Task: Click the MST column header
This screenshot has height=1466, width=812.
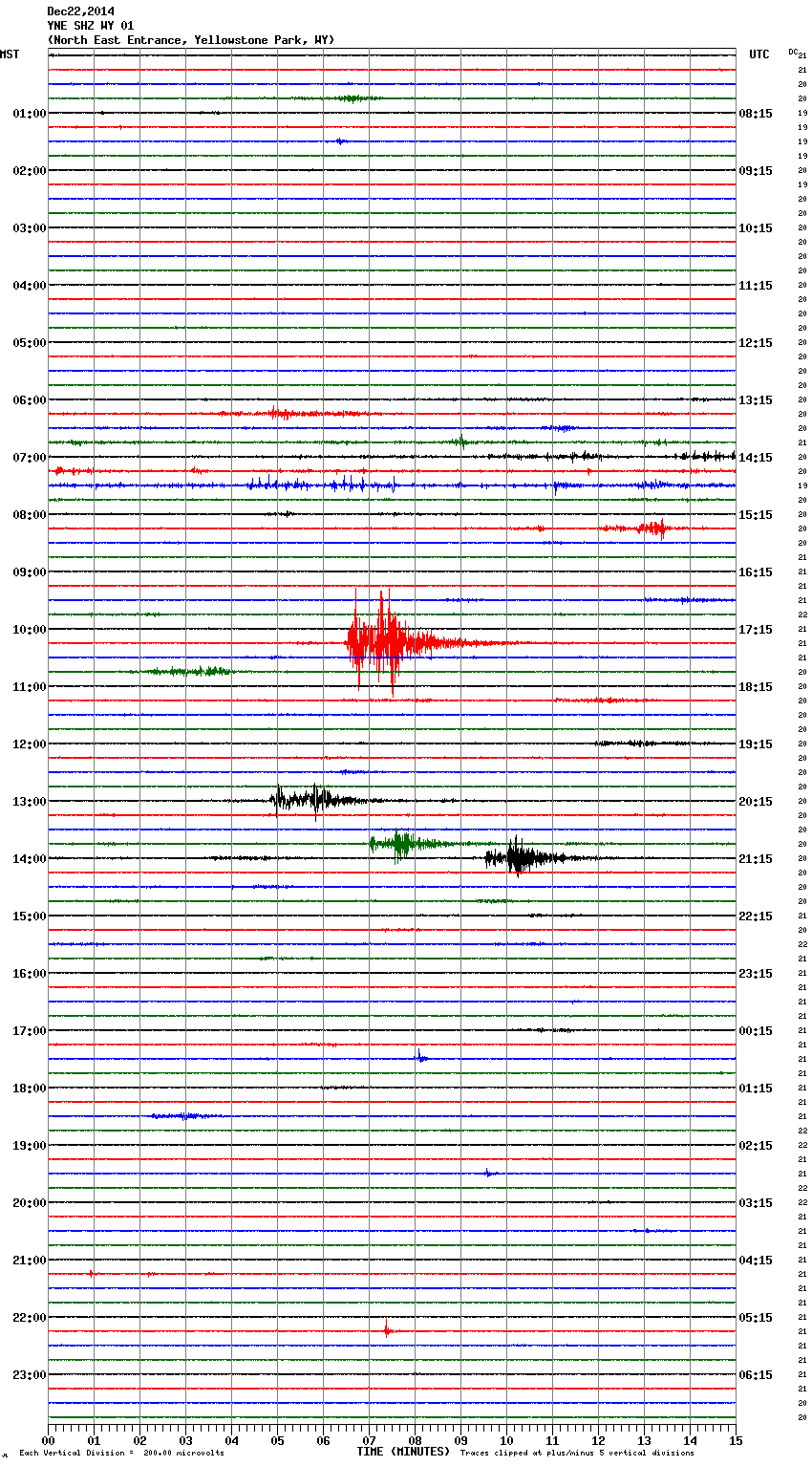Action: (10, 54)
